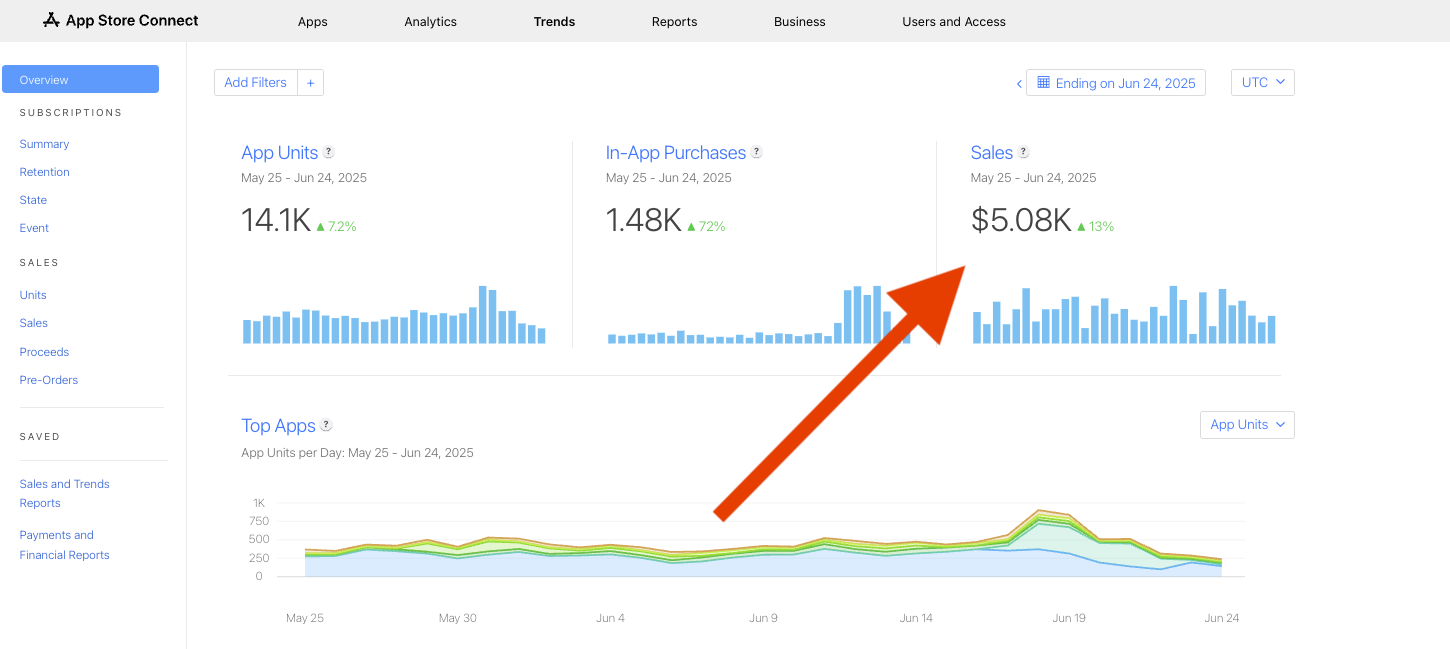
Task: Click the App Store Connect apple logo
Action: [51, 19]
